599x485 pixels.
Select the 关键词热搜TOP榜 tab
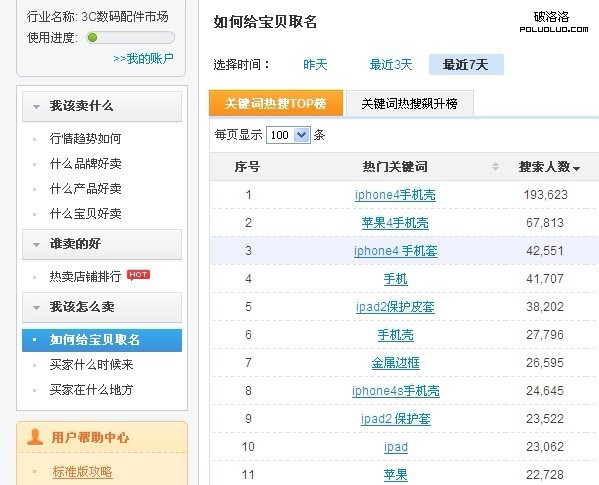(x=276, y=103)
